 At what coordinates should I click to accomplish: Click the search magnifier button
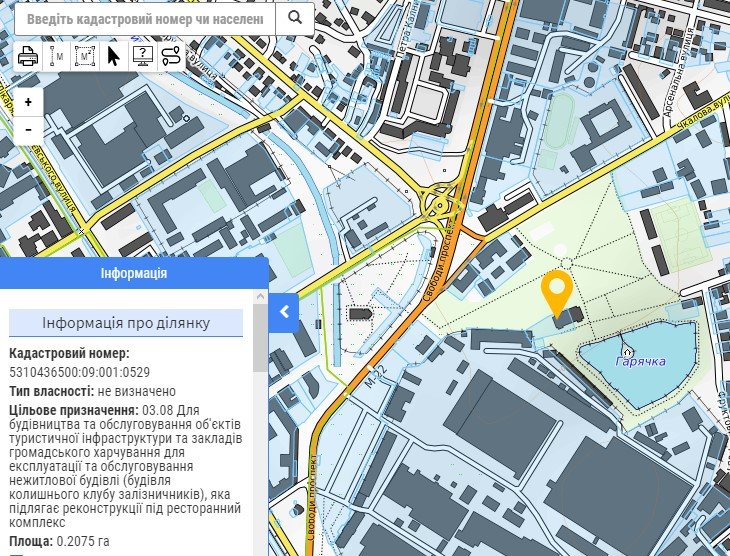pyautogui.click(x=294, y=18)
